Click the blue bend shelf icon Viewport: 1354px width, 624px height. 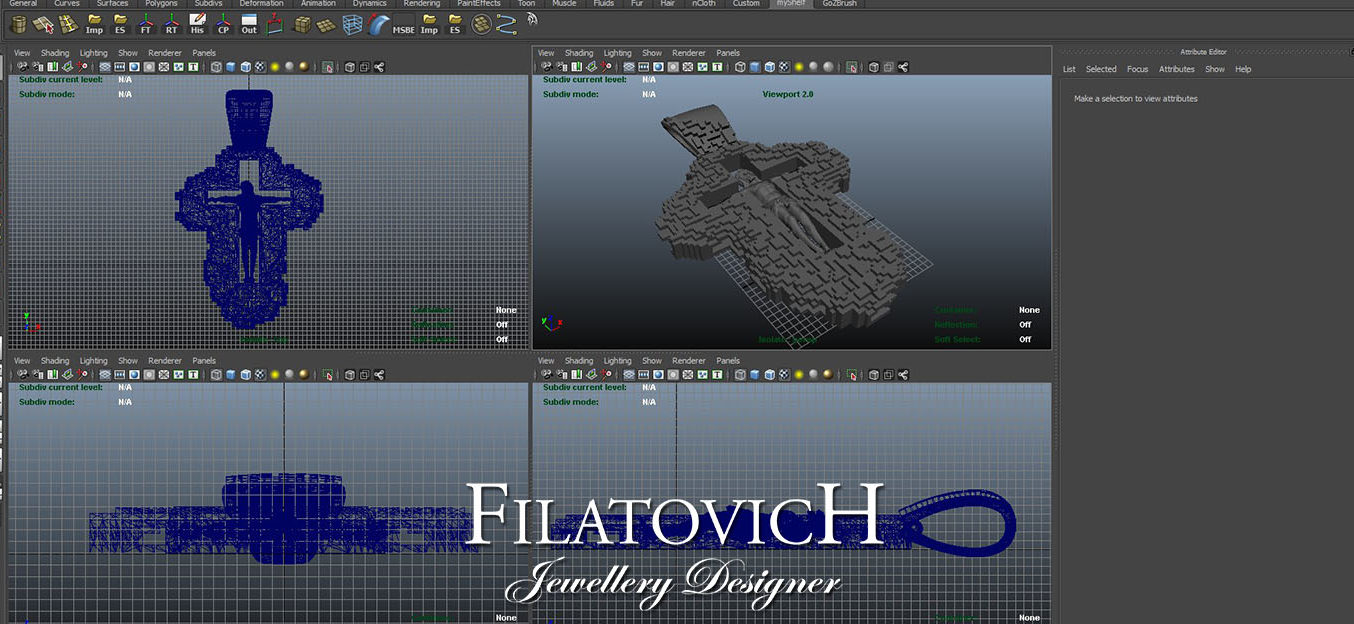pyautogui.click(x=378, y=24)
